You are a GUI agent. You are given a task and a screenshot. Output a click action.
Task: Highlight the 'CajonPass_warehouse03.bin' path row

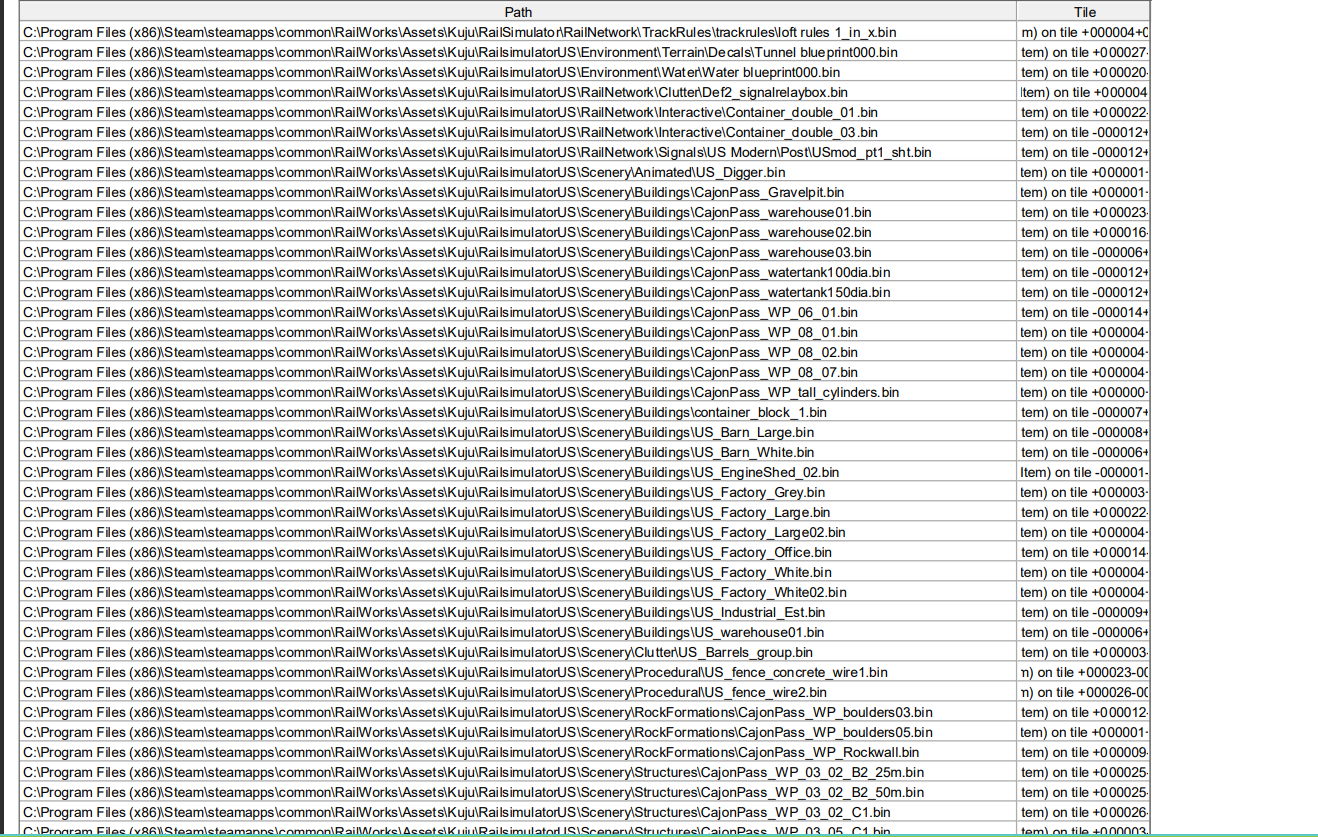pyautogui.click(x=518, y=252)
